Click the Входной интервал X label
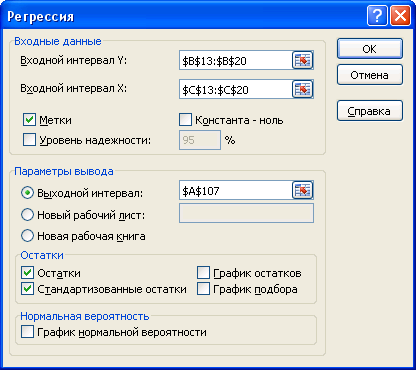The width and height of the screenshot is (416, 370). click(x=73, y=88)
